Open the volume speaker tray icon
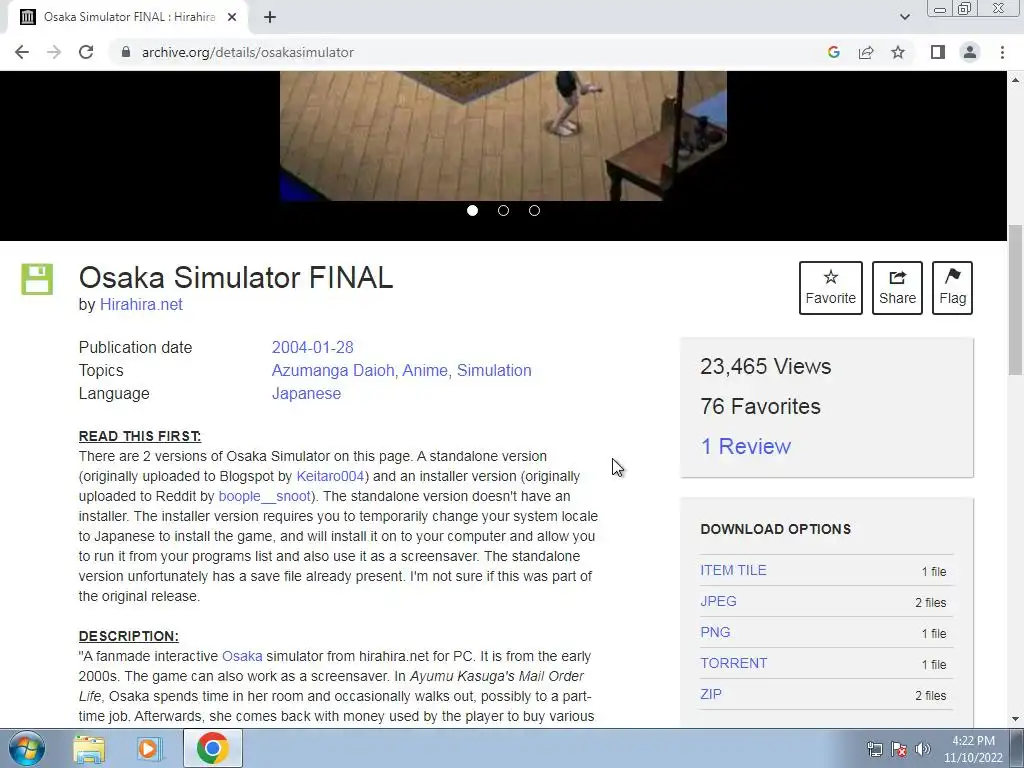The image size is (1024, 768). click(922, 749)
